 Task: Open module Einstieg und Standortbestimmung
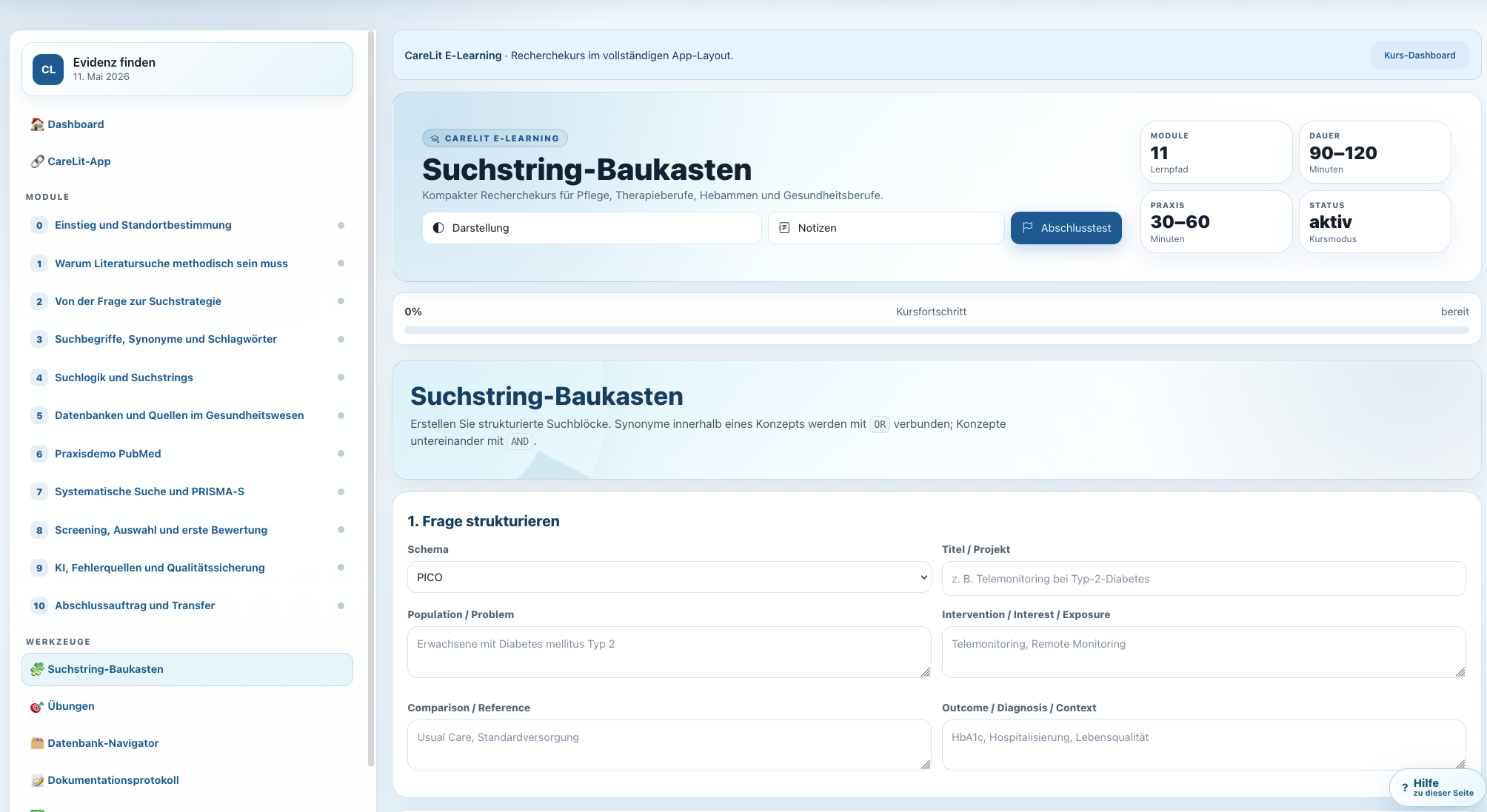(x=187, y=225)
